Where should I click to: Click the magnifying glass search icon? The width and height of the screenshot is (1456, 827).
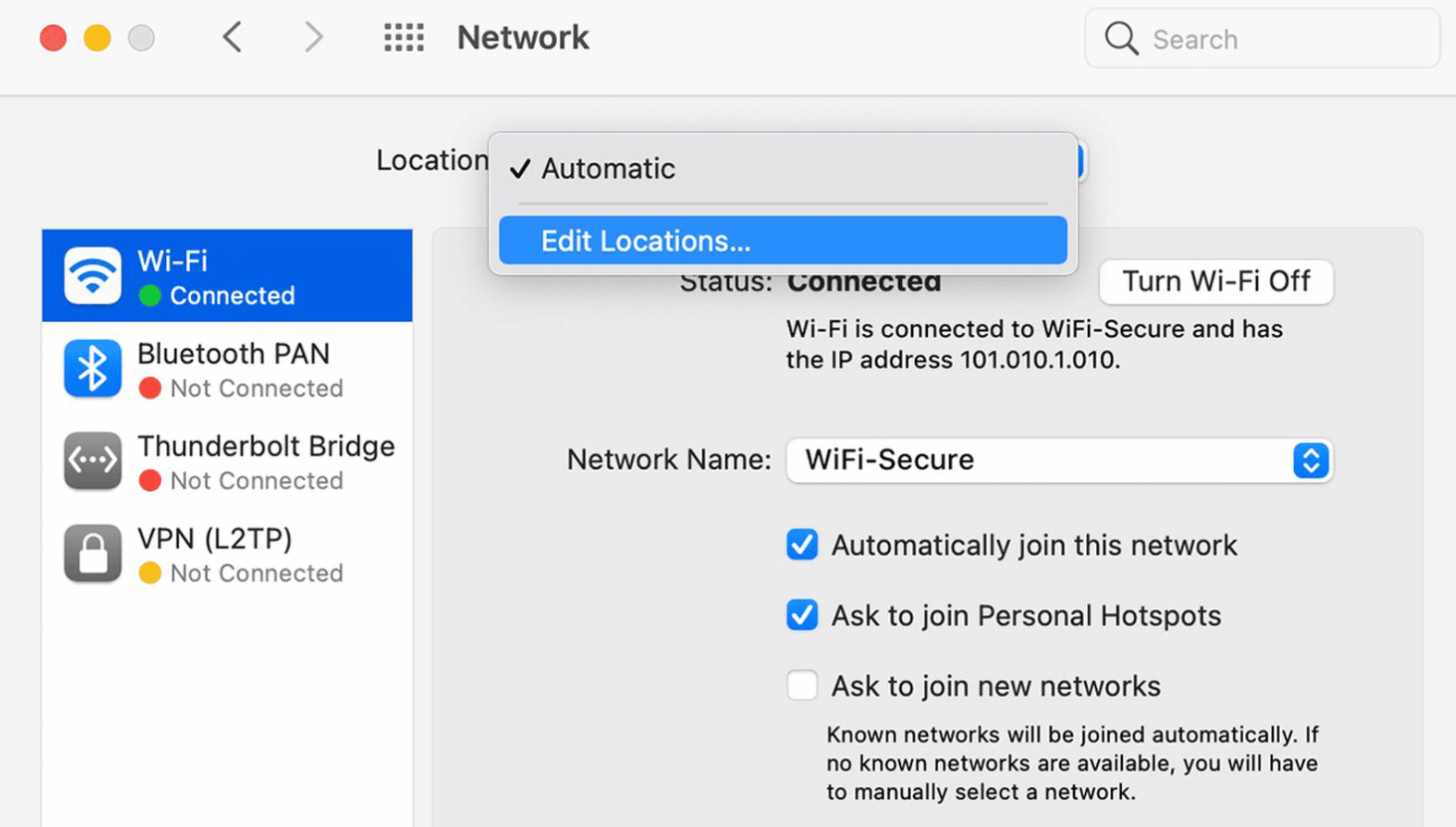(1121, 39)
